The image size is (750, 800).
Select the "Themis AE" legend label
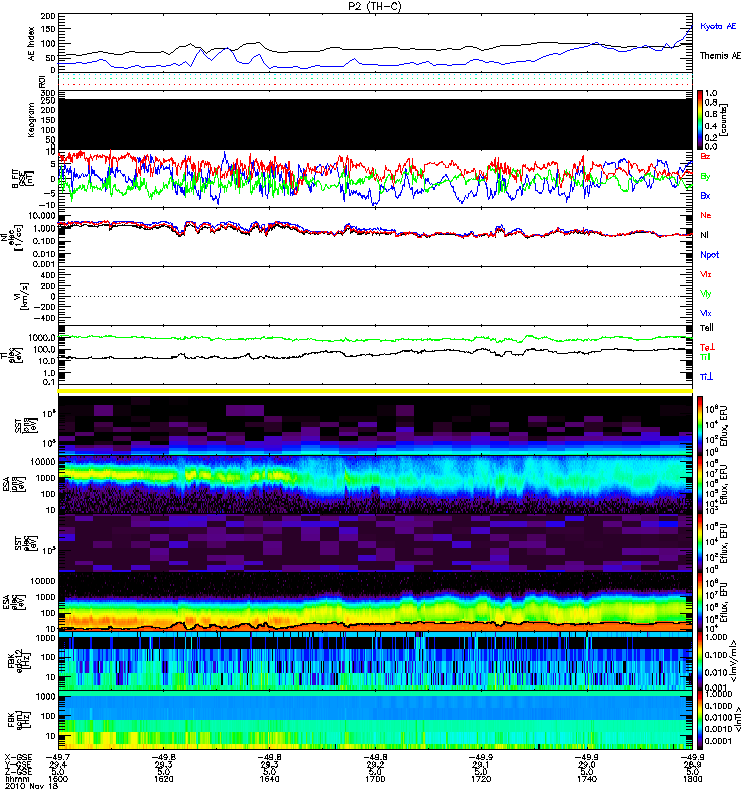point(720,56)
